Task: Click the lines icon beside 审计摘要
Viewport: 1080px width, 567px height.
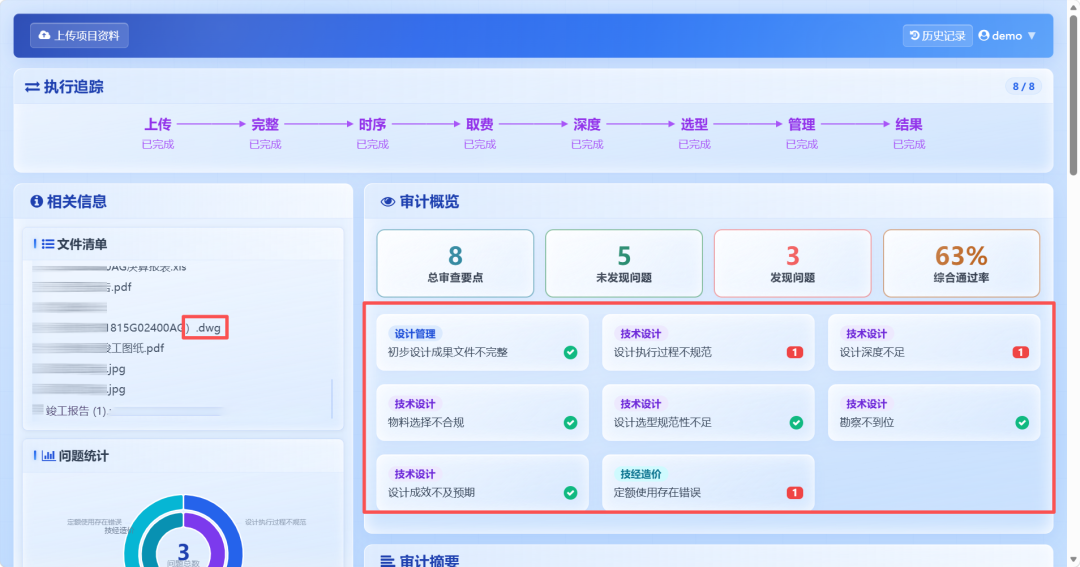Action: coord(388,561)
